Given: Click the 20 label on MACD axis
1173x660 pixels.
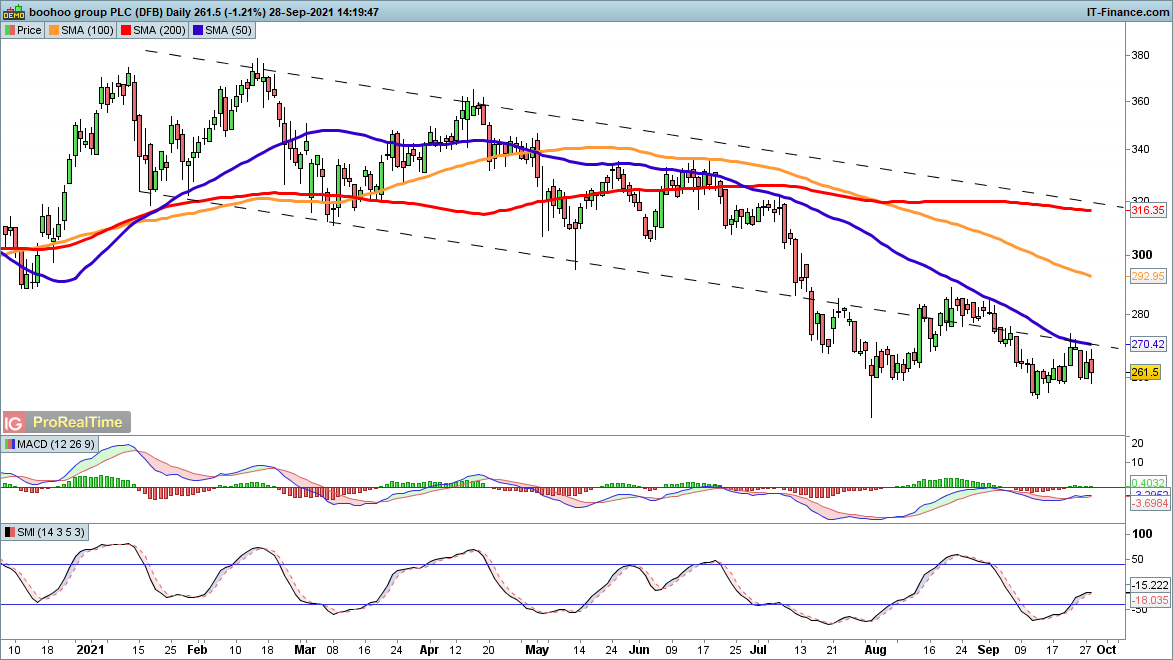Looking at the screenshot, I should click(1137, 444).
